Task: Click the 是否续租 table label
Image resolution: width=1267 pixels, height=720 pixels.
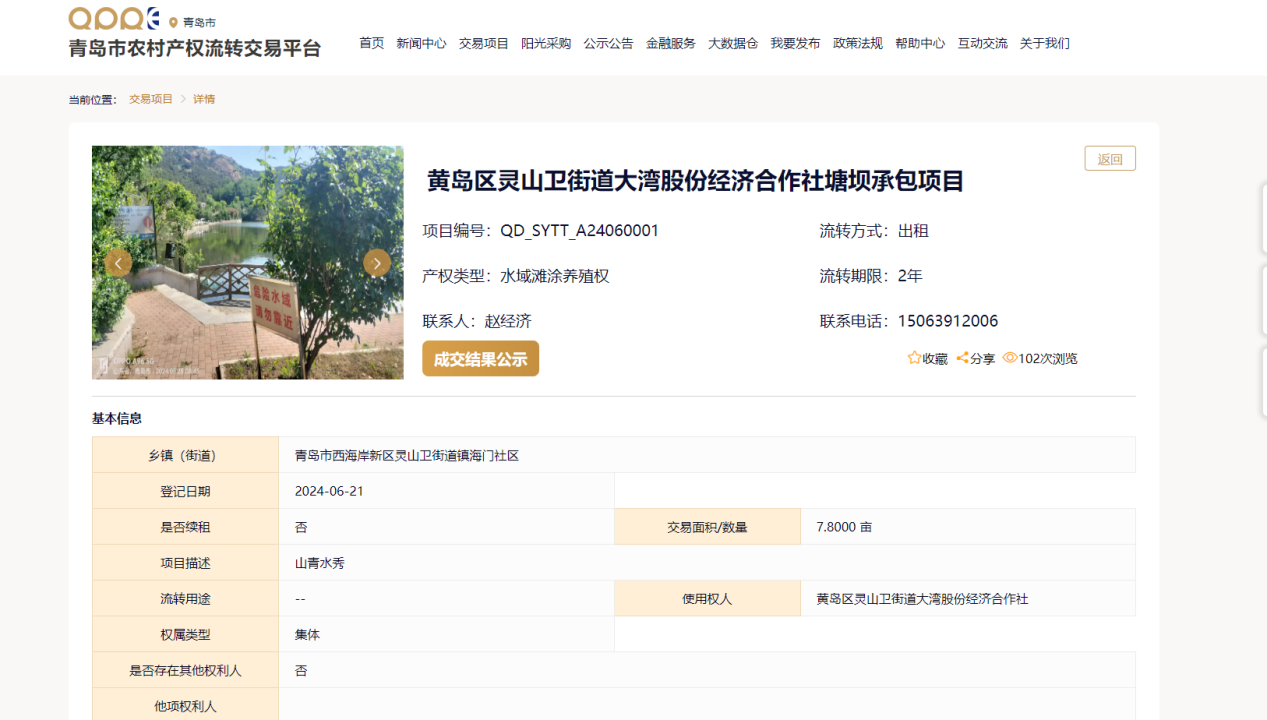Action: (185, 527)
